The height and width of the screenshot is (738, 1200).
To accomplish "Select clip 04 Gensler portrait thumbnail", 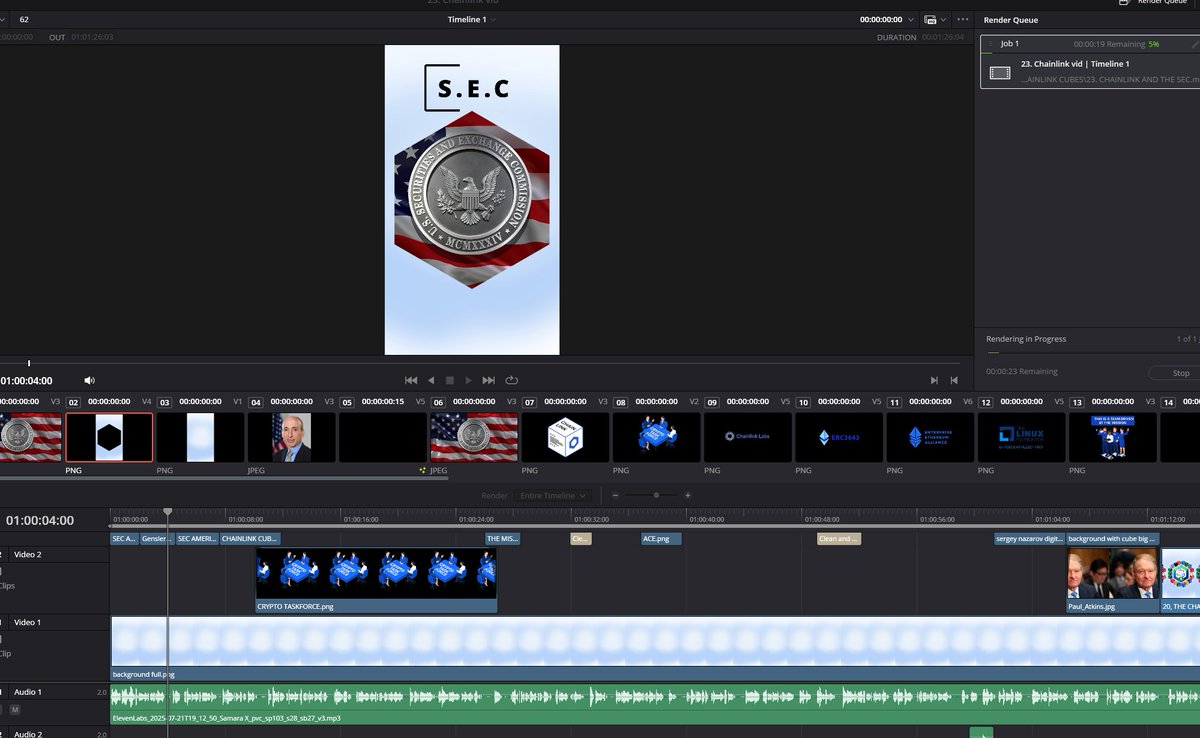I will [x=292, y=437].
